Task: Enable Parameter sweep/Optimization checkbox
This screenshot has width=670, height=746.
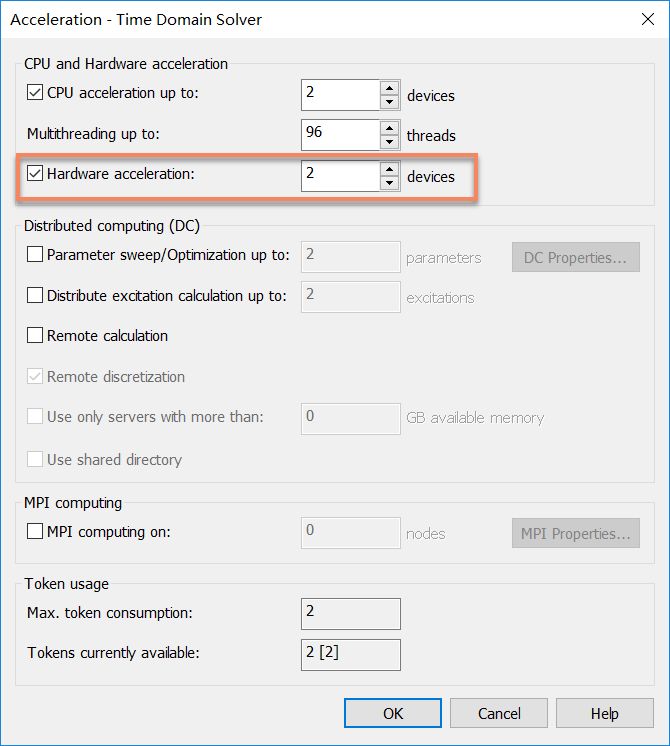Action: 35,255
